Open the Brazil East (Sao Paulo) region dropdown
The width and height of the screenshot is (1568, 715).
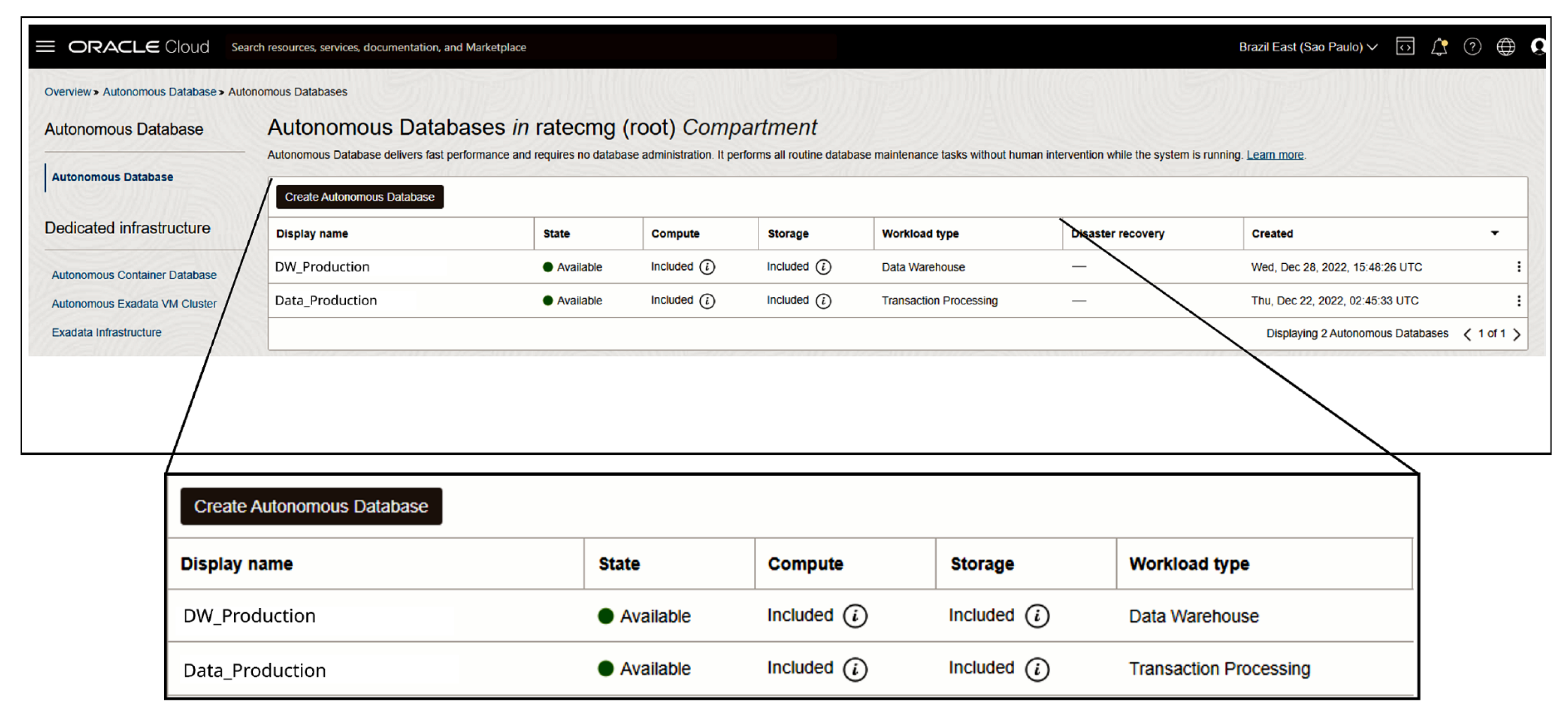click(x=1307, y=47)
